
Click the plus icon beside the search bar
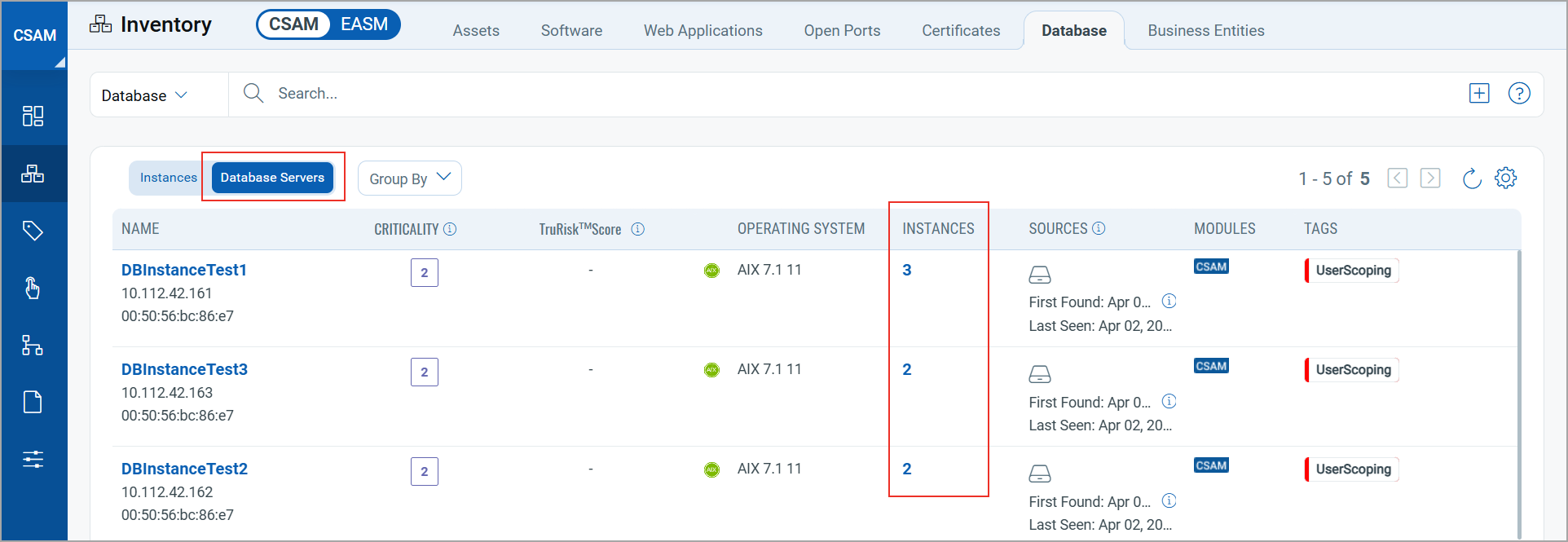(1479, 93)
